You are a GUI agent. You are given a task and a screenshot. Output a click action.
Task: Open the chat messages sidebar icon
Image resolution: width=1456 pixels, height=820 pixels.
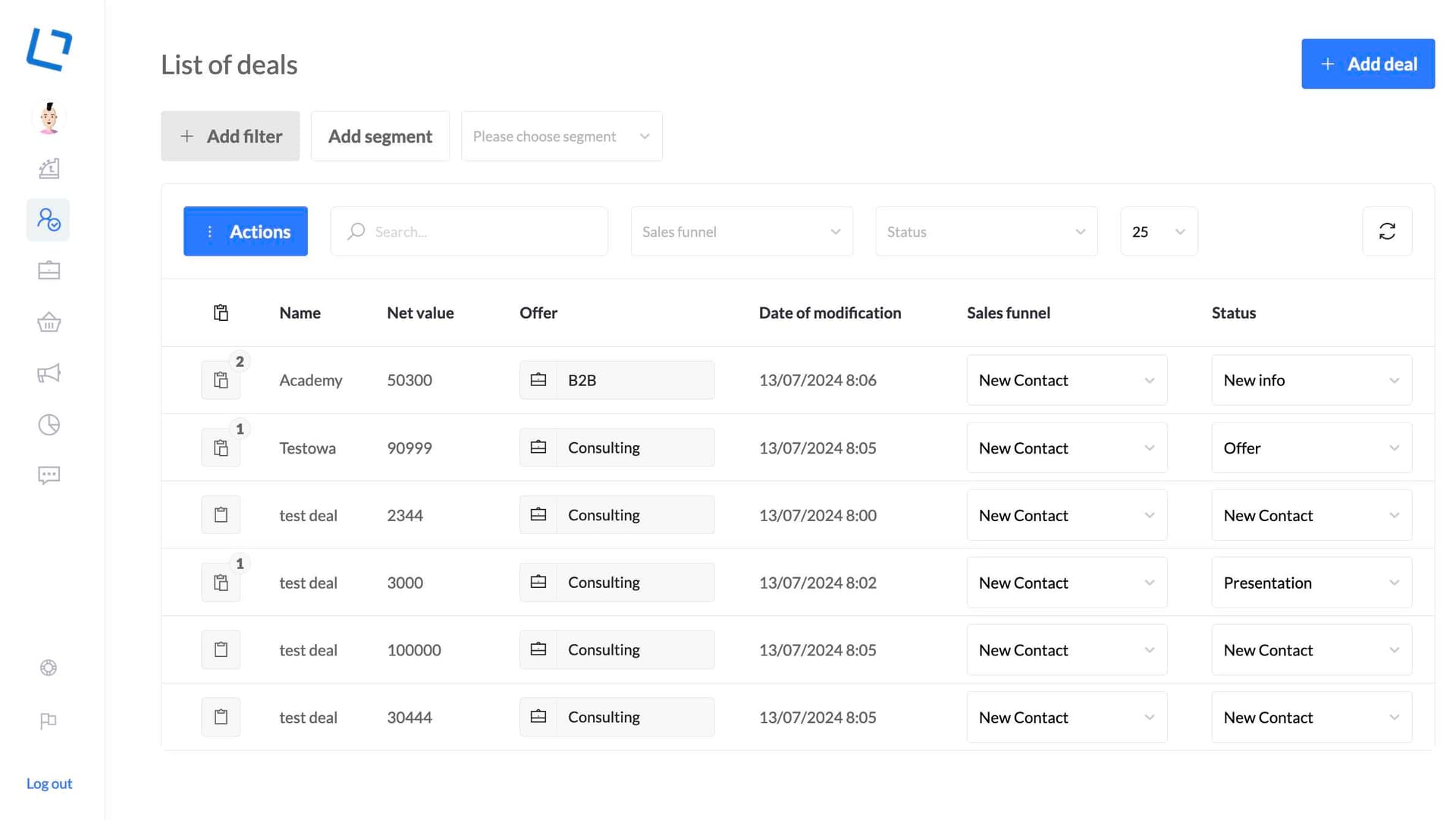tap(49, 476)
